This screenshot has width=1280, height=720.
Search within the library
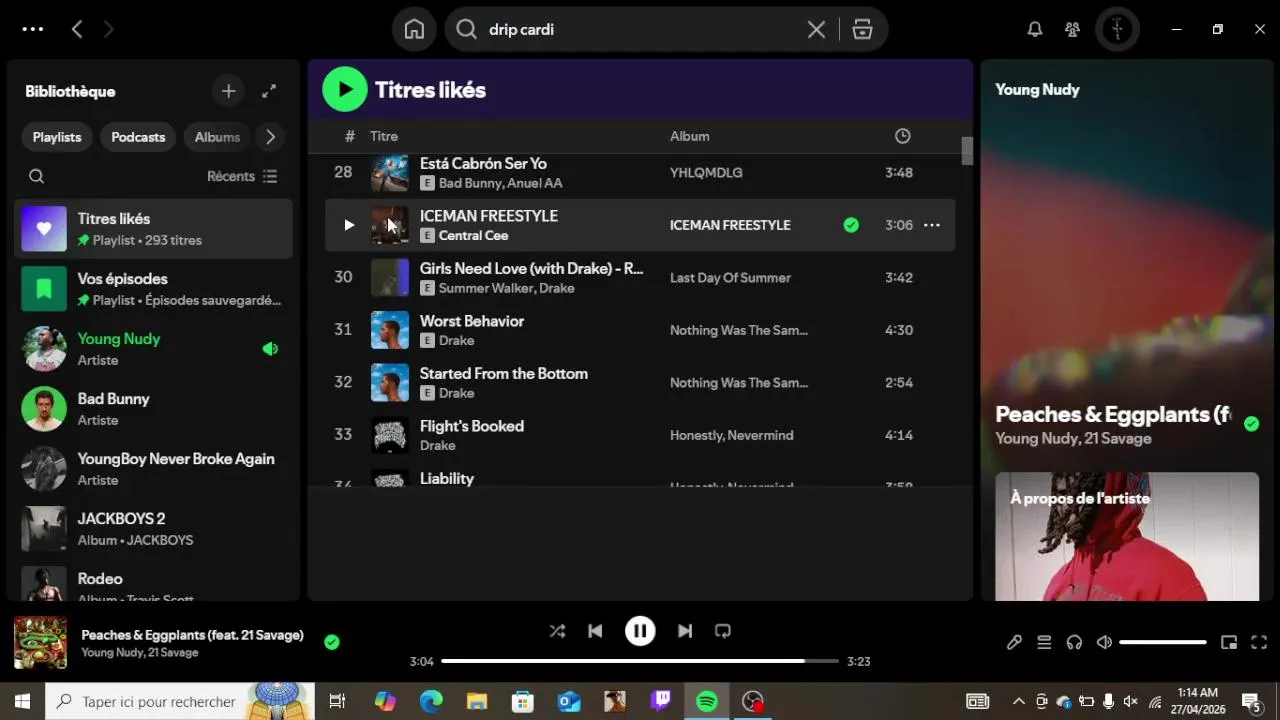(x=36, y=176)
